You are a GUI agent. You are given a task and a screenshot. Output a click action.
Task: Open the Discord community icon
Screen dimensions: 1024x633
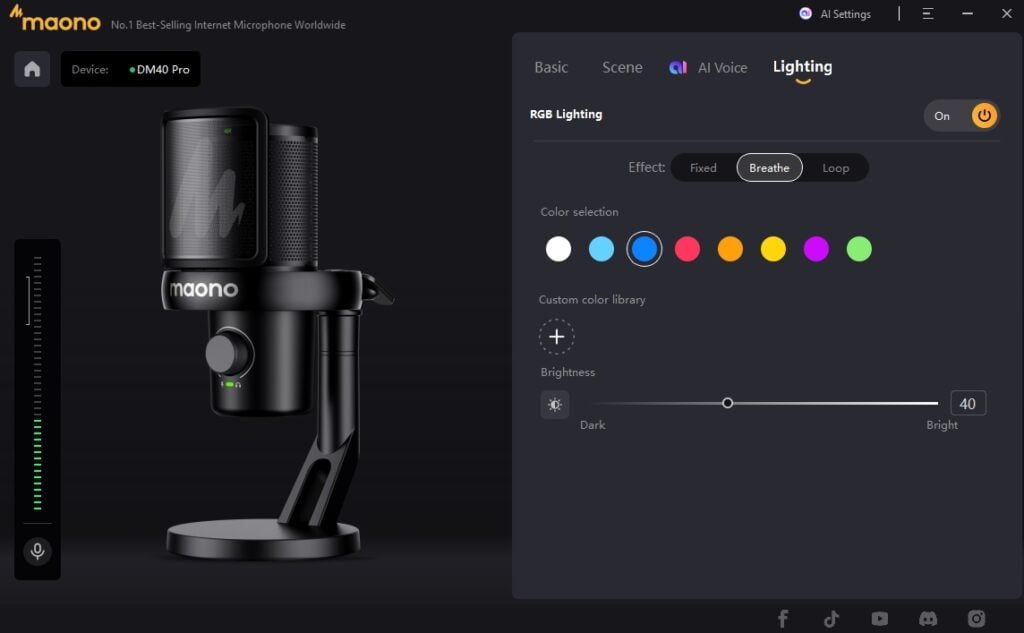pos(928,619)
